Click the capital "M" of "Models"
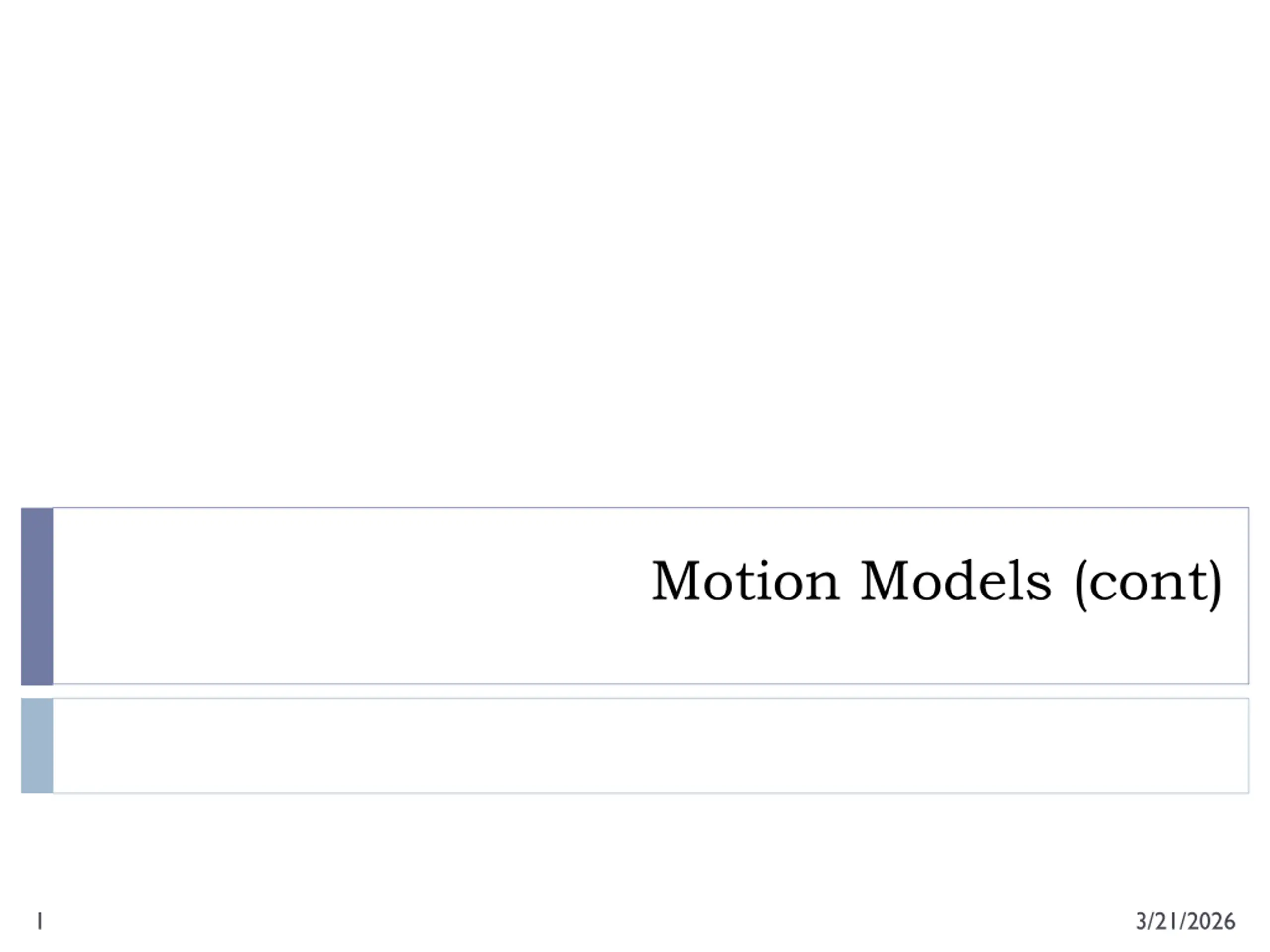1270x952 pixels. pos(885,580)
